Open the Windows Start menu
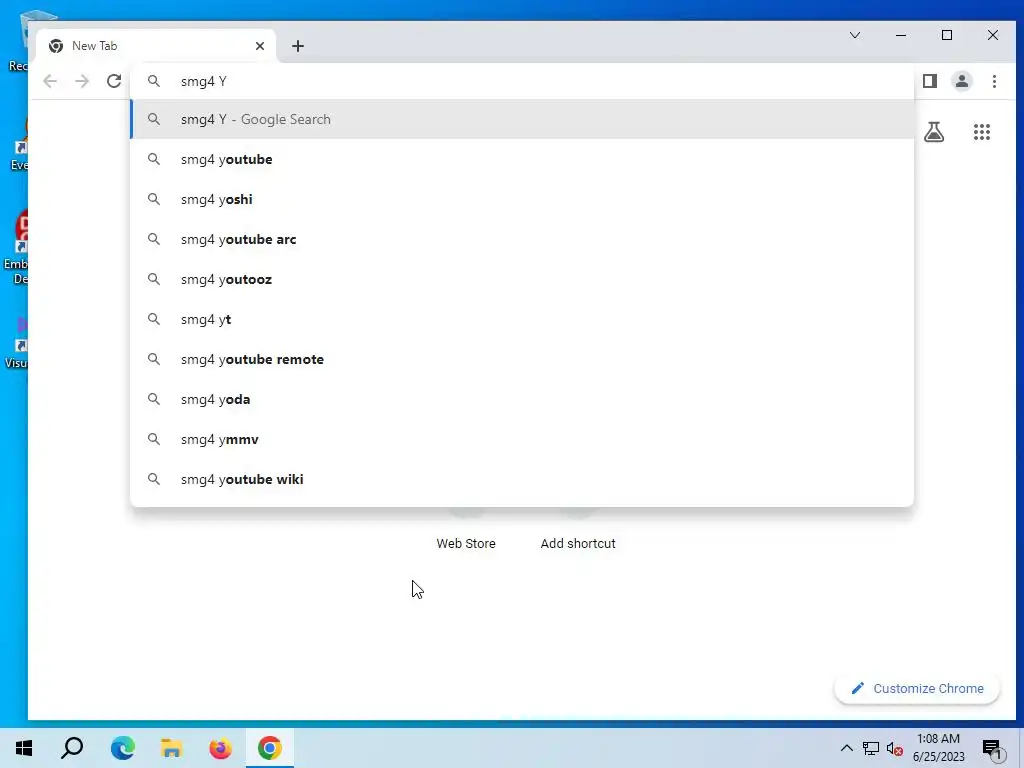This screenshot has width=1024, height=768. click(x=24, y=748)
